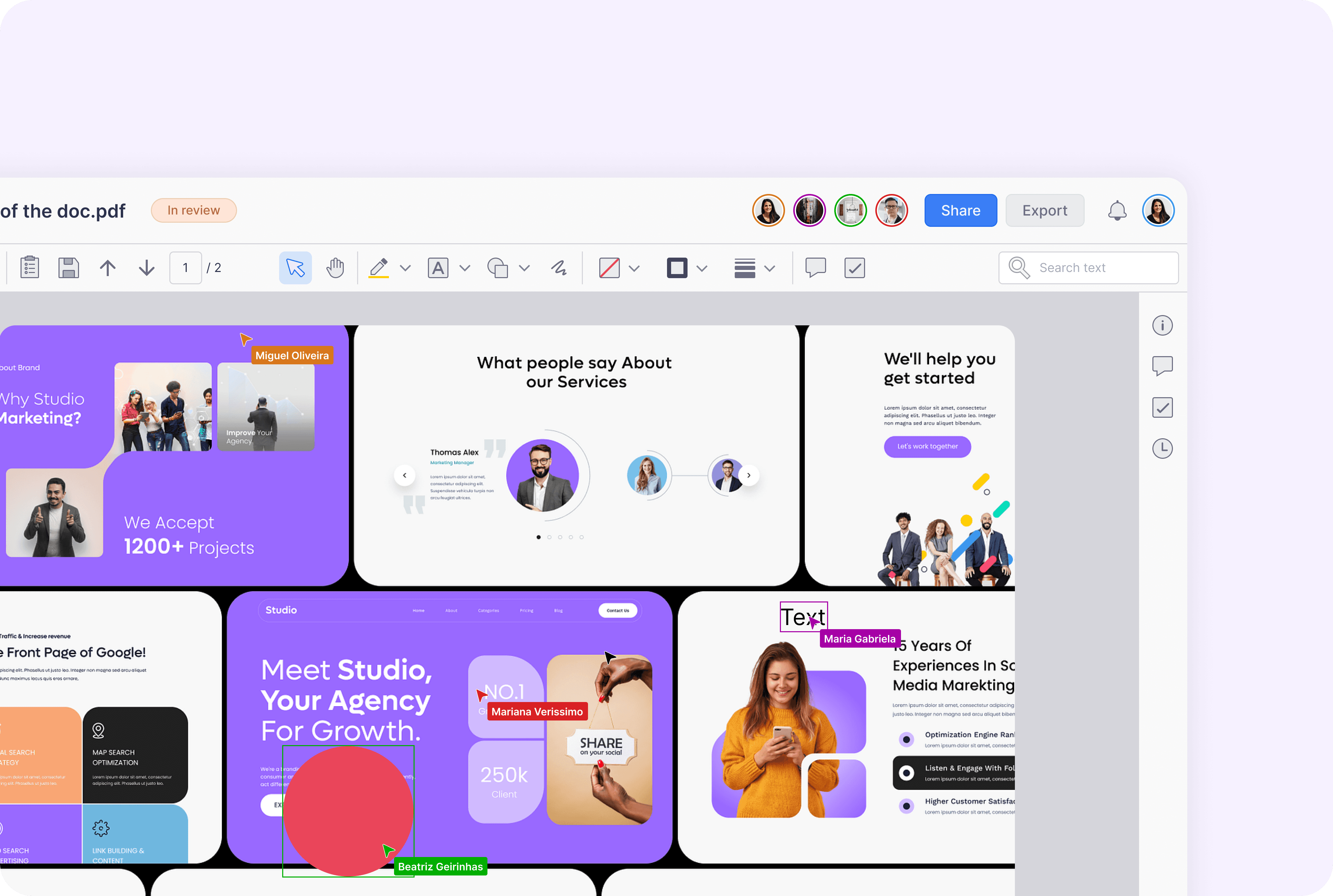Image resolution: width=1333 pixels, height=896 pixels.
Task: Click the Thomas Alex testimonial photo
Action: tap(542, 476)
